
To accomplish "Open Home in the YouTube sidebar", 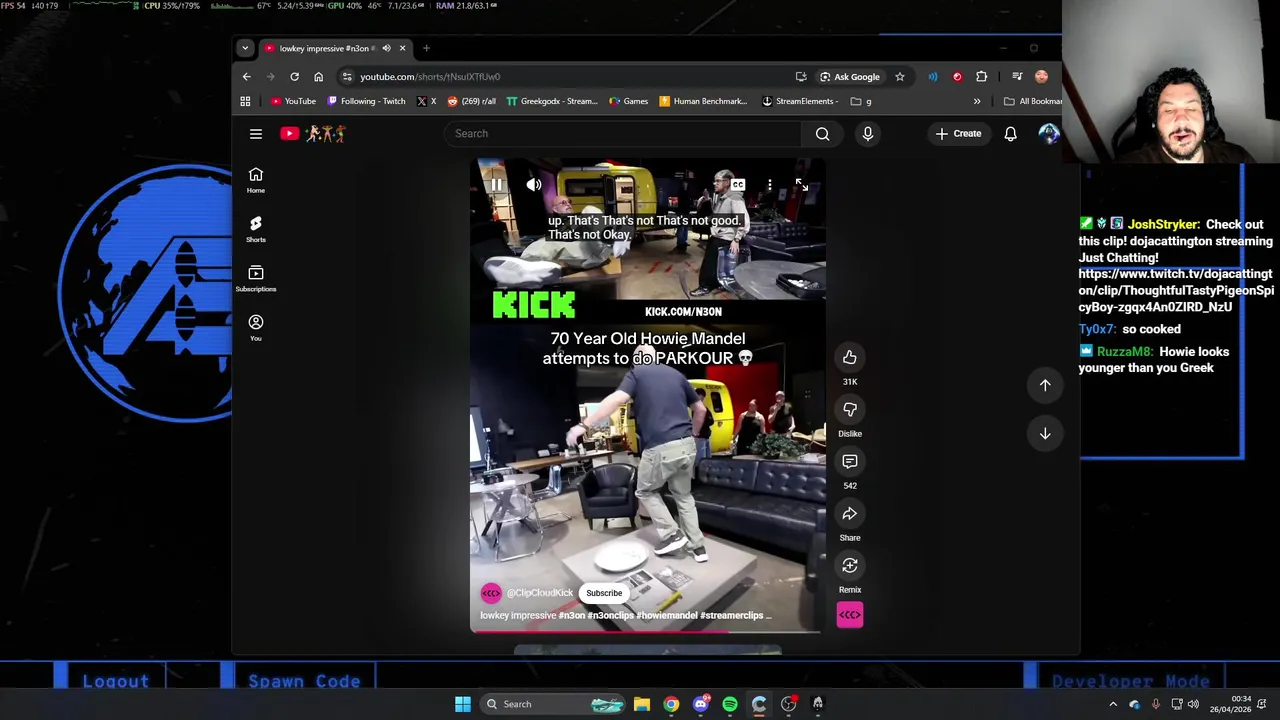I will tap(256, 180).
